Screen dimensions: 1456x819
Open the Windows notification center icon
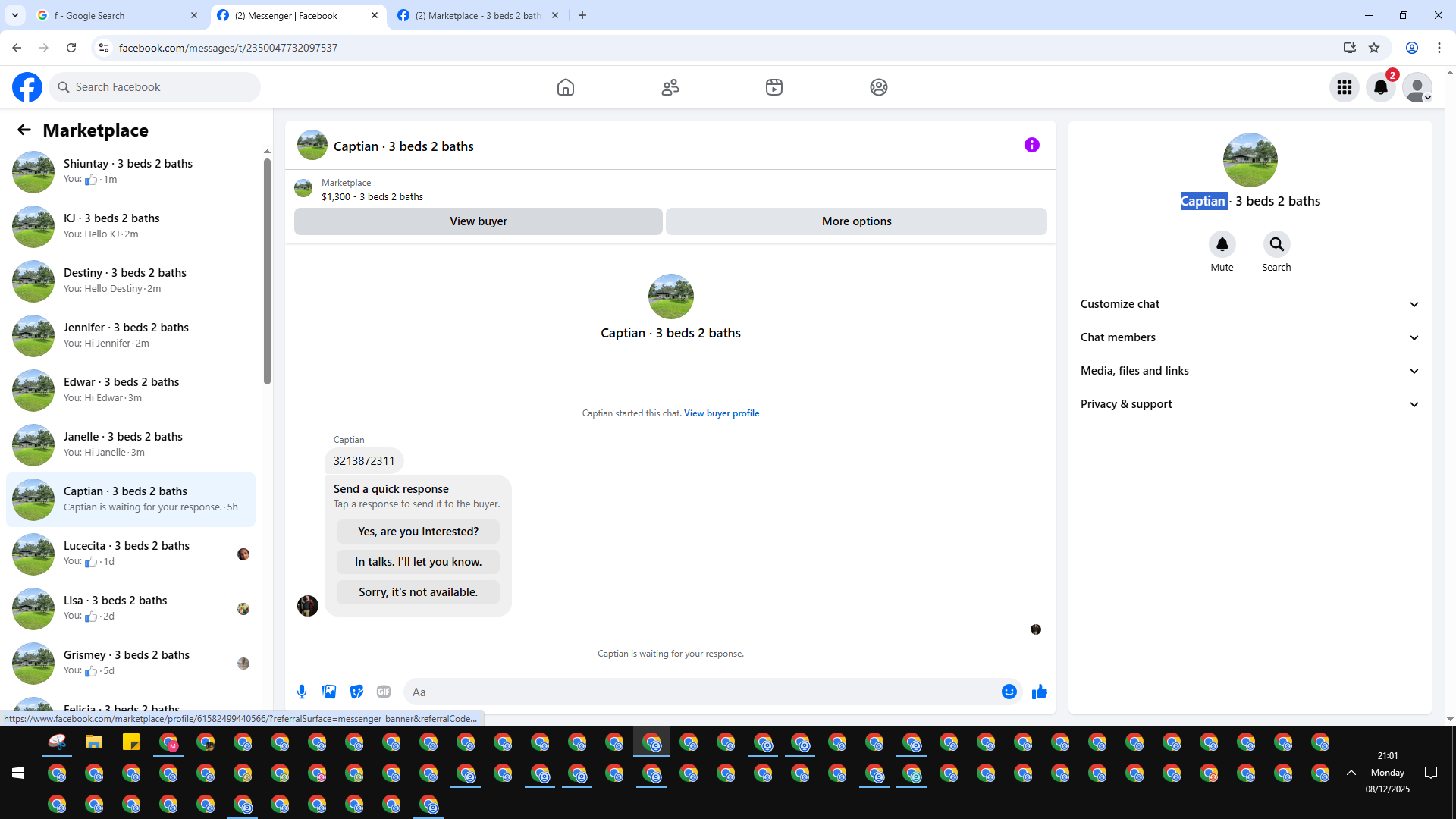coord(1431,773)
